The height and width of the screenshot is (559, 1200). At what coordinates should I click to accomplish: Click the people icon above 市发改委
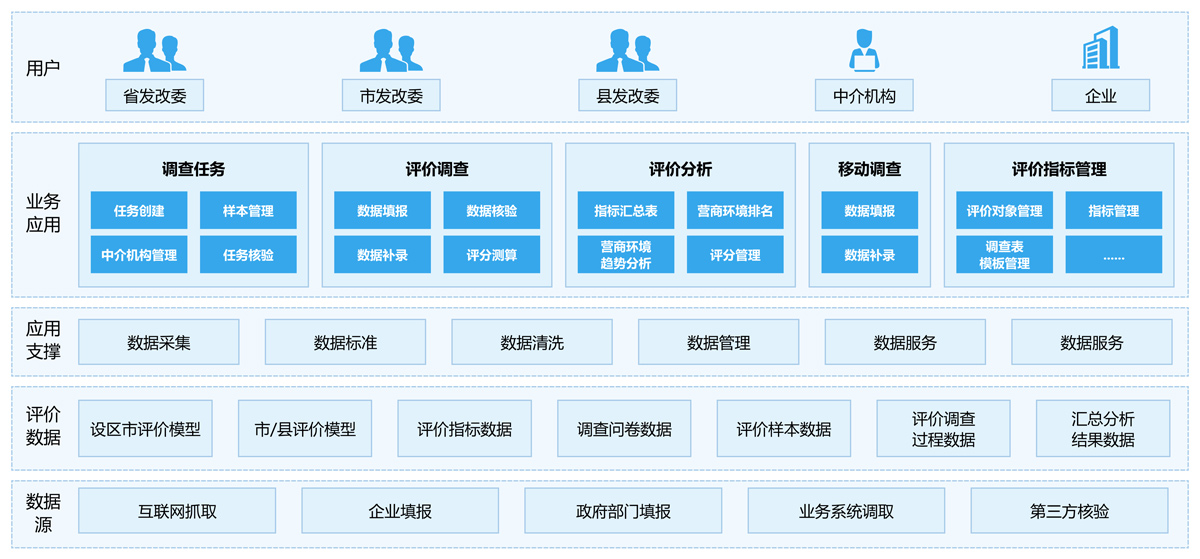point(391,50)
